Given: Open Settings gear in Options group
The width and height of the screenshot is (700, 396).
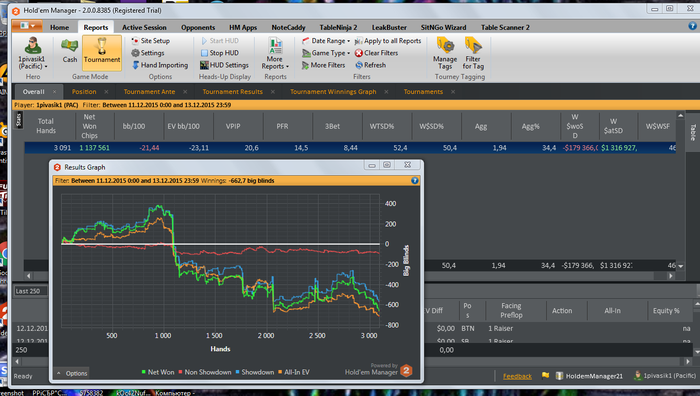Looking at the screenshot, I should pos(148,53).
